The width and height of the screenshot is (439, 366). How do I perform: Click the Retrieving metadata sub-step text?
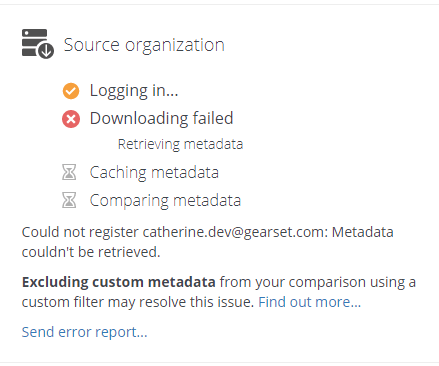click(180, 144)
